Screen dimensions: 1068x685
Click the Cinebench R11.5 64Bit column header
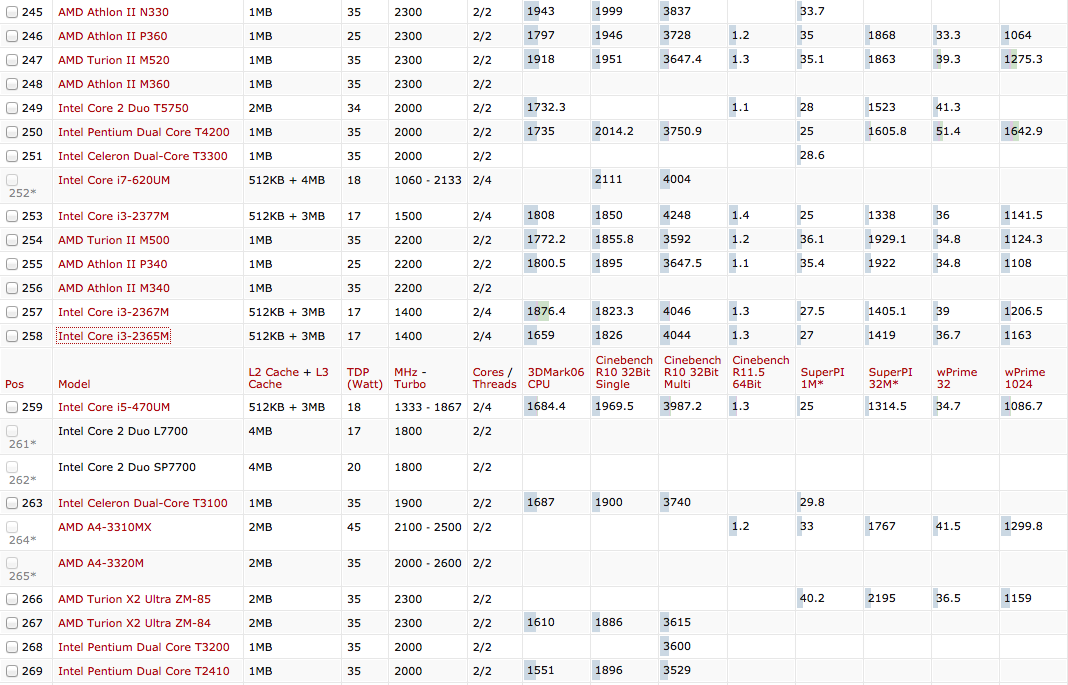click(761, 371)
